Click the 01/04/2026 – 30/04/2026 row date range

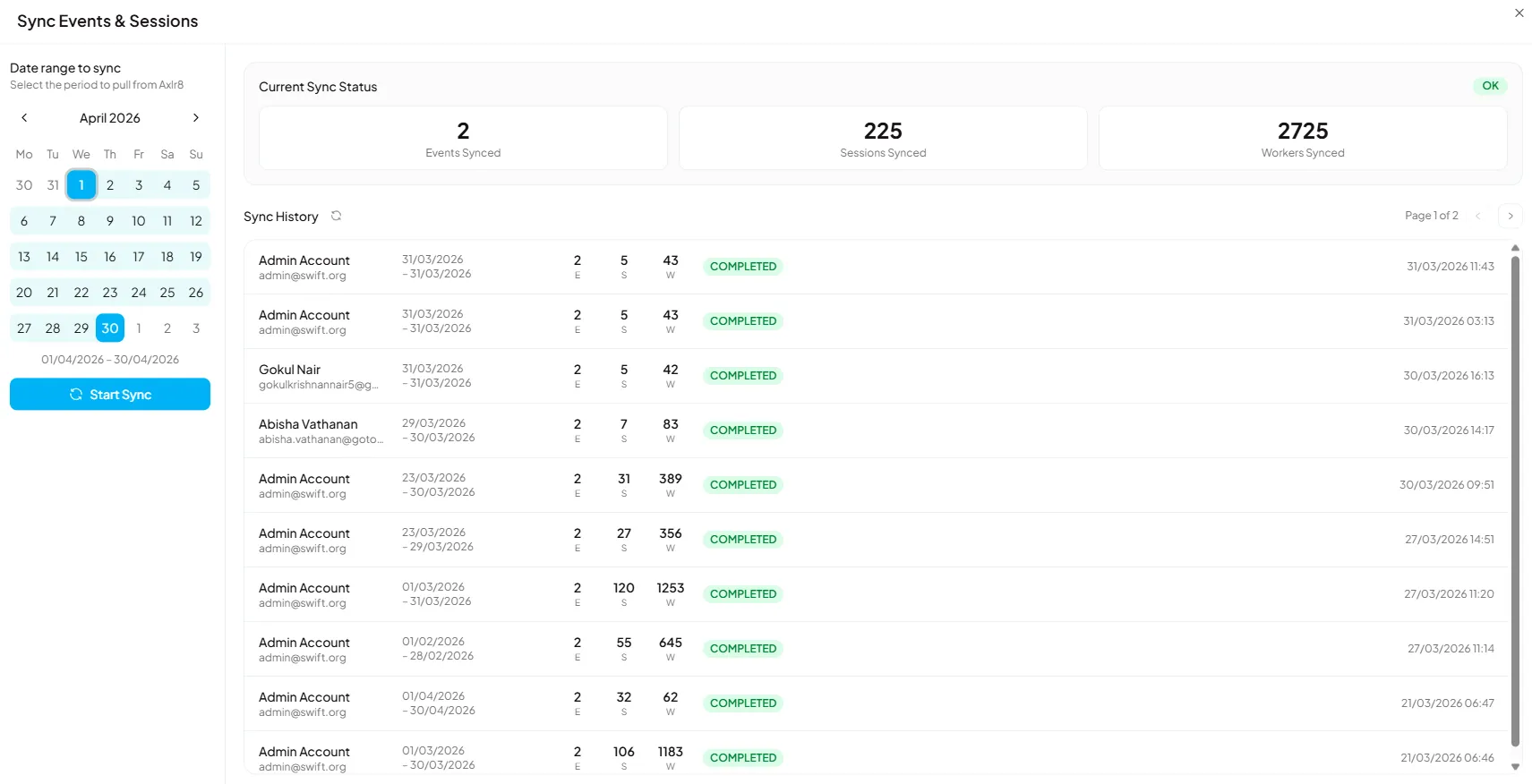(x=438, y=703)
